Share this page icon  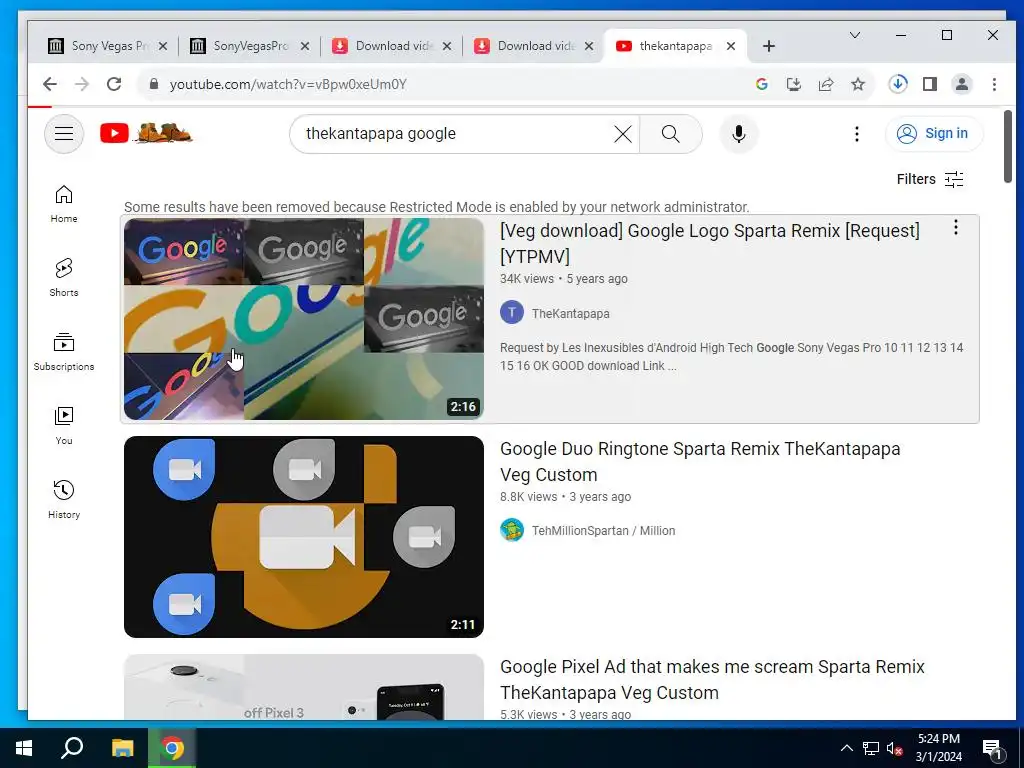tap(825, 84)
